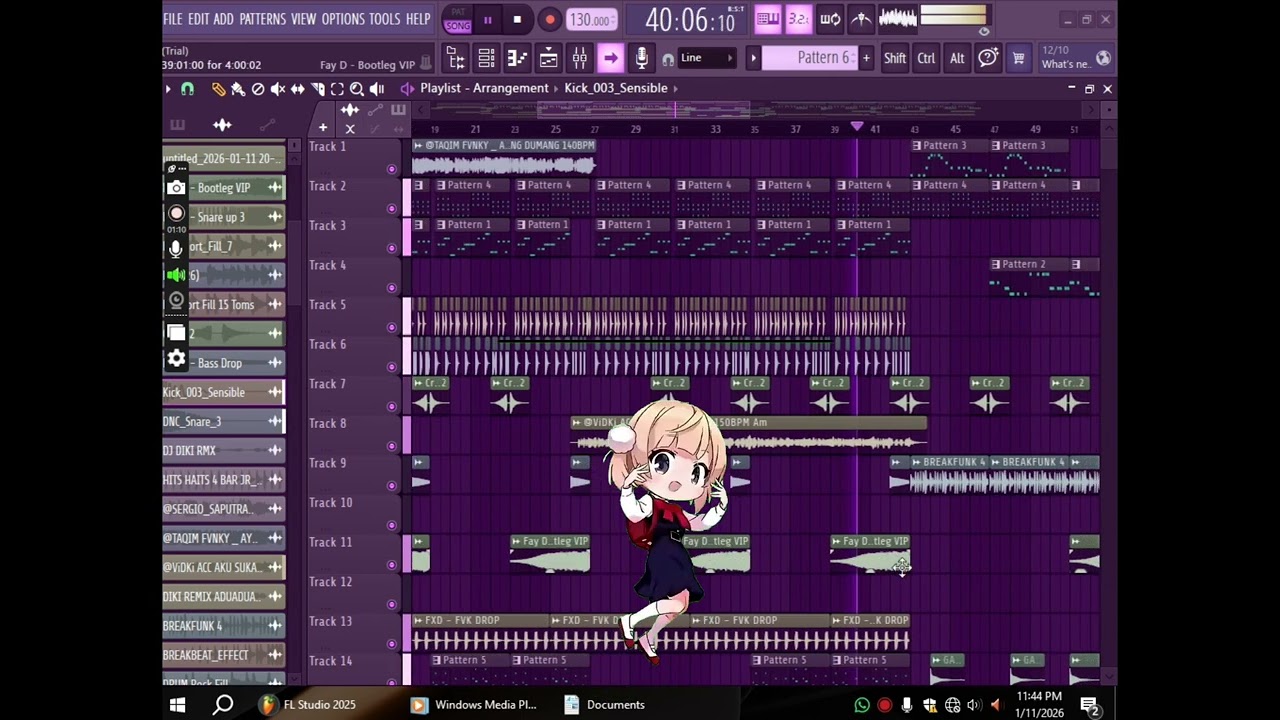
Task: Select the Track 5 header
Action: pos(353,314)
